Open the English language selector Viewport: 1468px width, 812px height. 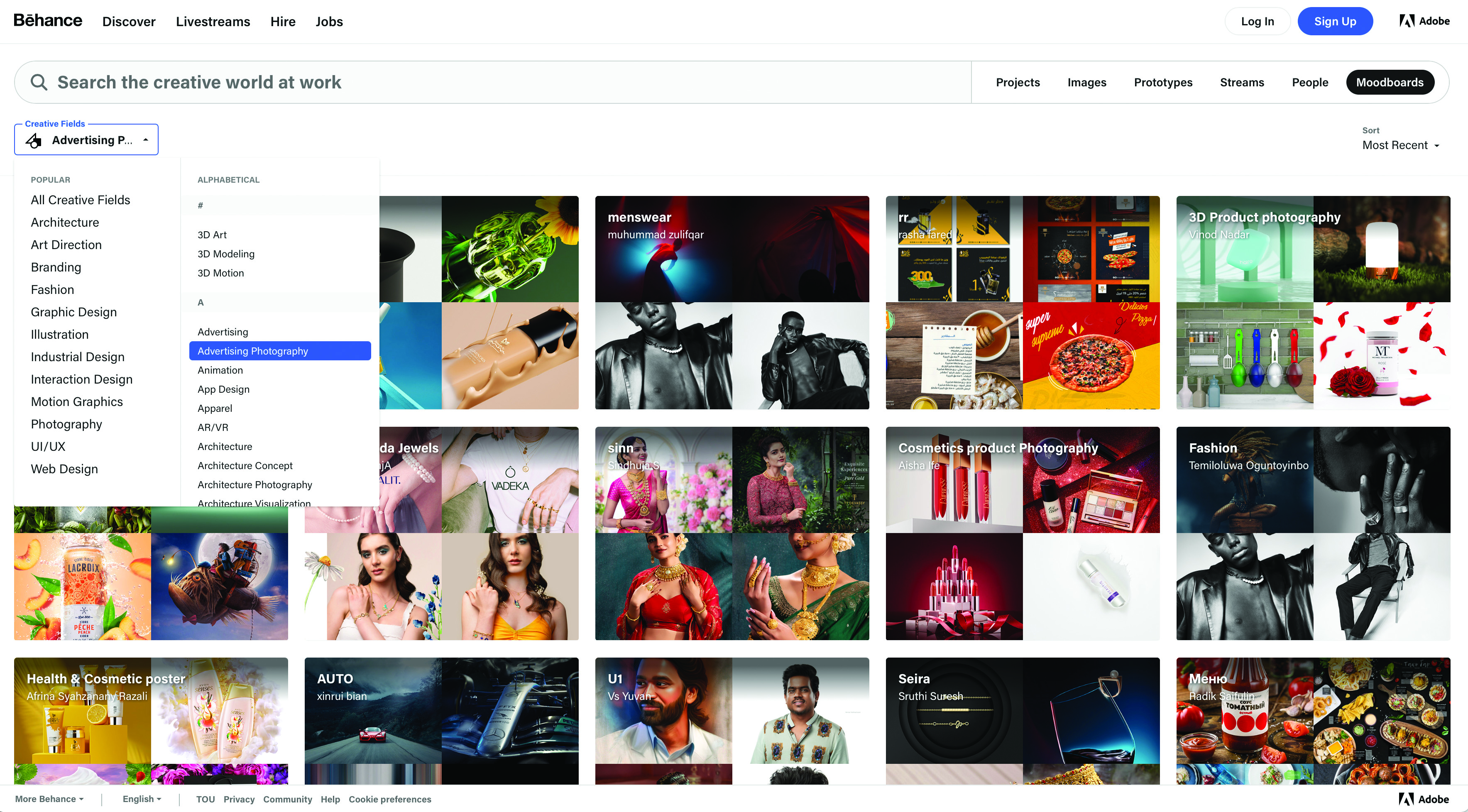(x=141, y=799)
